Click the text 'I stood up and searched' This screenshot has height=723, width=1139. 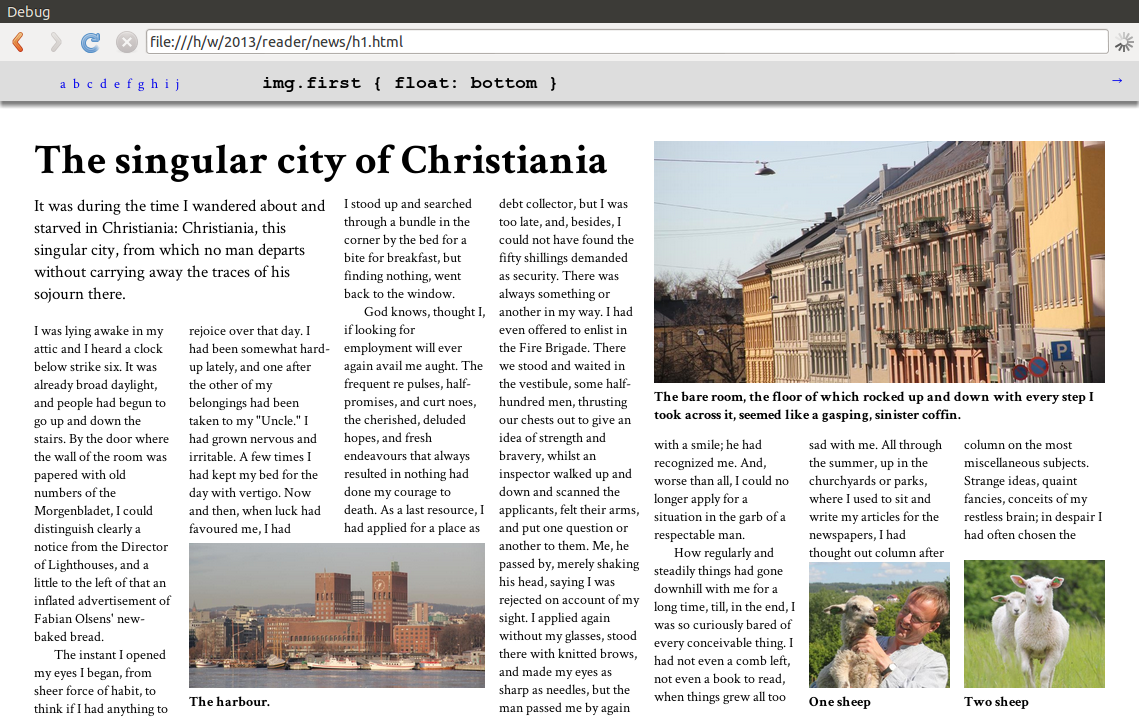pos(408,204)
